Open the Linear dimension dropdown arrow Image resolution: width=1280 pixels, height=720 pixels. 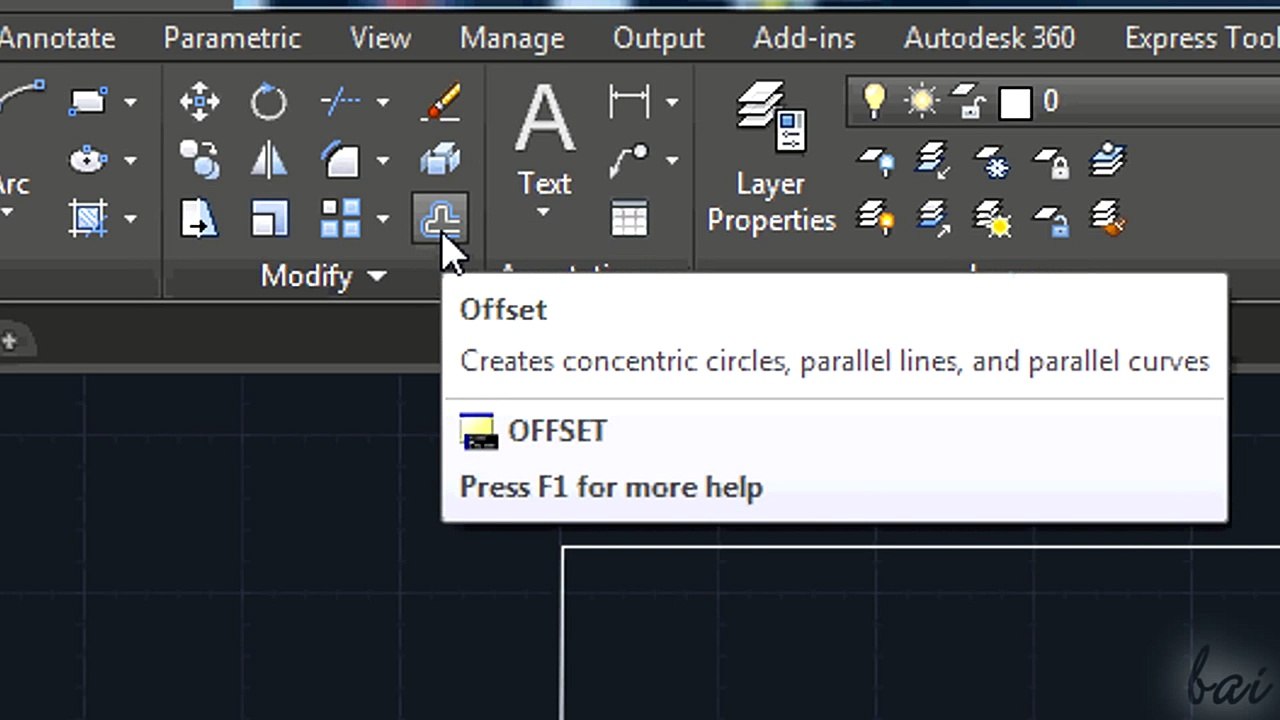(672, 102)
